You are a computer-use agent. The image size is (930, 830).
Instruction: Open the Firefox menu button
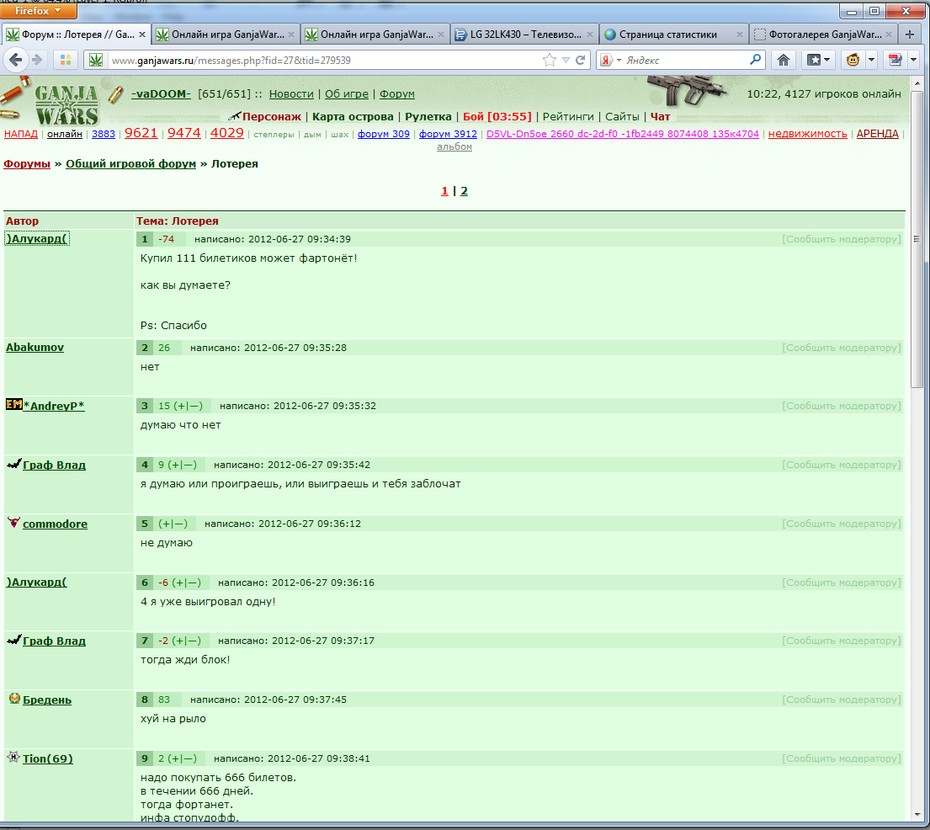(38, 11)
